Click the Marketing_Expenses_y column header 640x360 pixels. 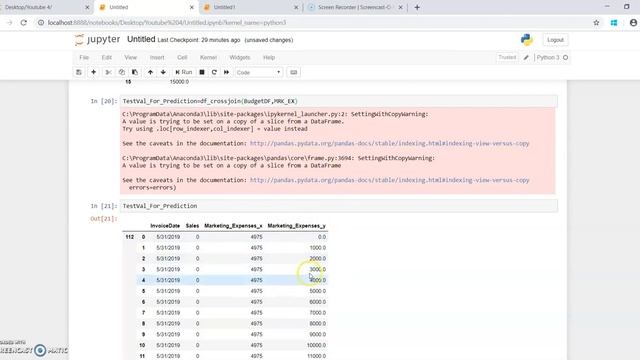click(x=296, y=226)
